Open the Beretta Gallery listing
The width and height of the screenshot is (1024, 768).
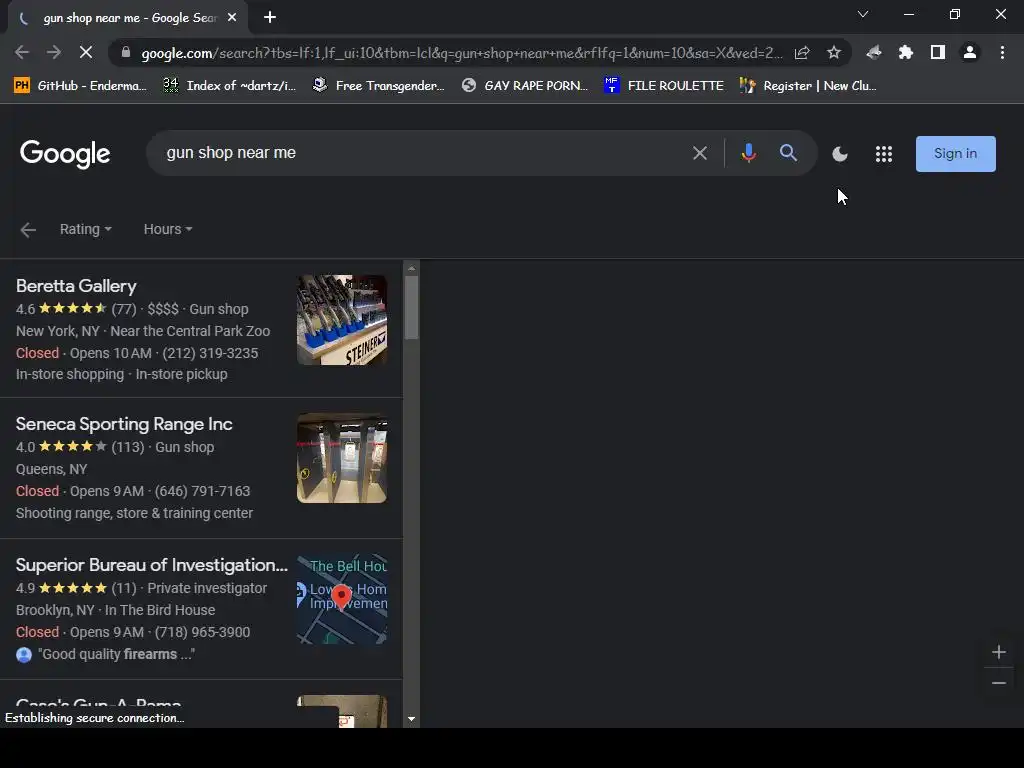(76, 286)
